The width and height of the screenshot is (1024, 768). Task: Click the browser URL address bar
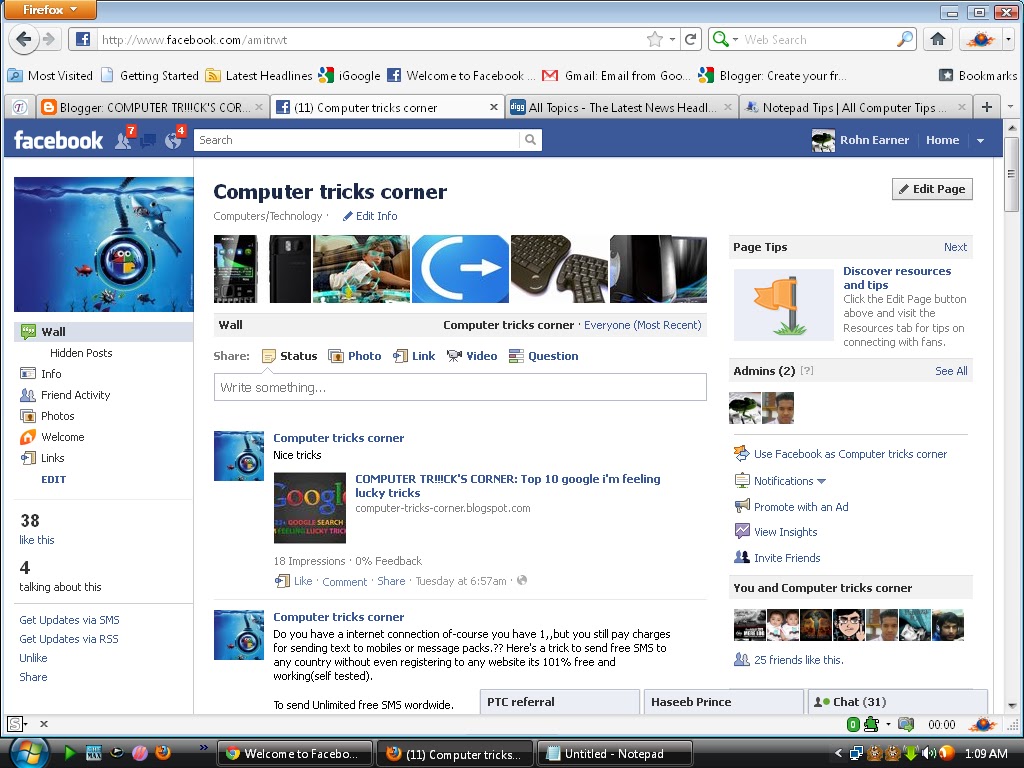(x=372, y=39)
